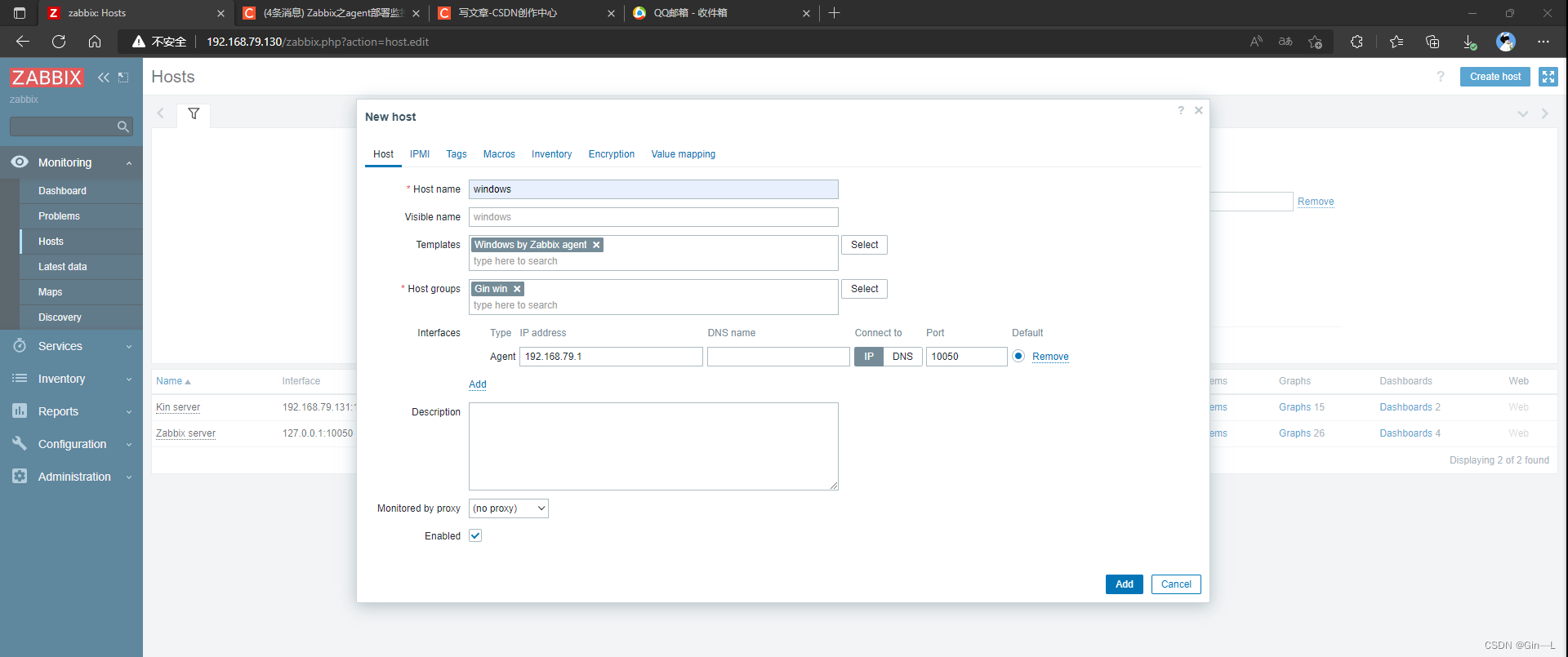This screenshot has height=657, width=1568.
Task: Click the sidebar search magnifier icon
Action: pos(123,127)
